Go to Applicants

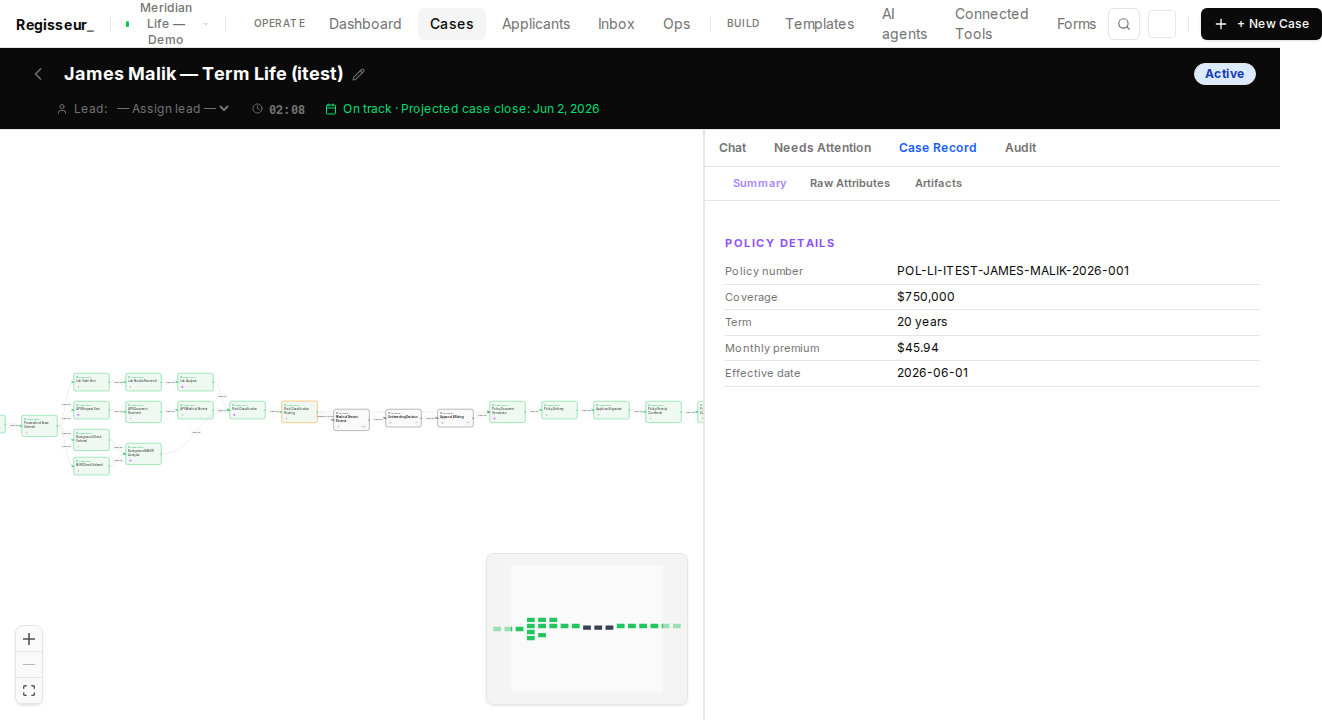coord(536,24)
